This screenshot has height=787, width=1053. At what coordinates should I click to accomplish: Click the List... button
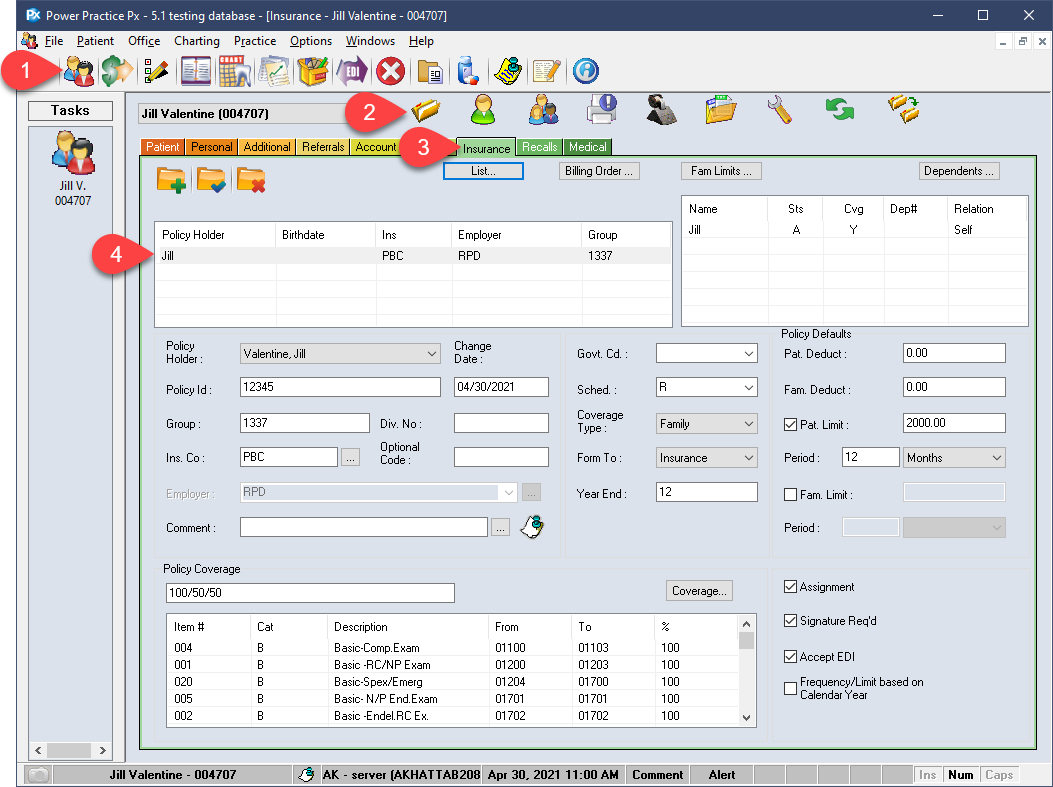pyautogui.click(x=484, y=171)
